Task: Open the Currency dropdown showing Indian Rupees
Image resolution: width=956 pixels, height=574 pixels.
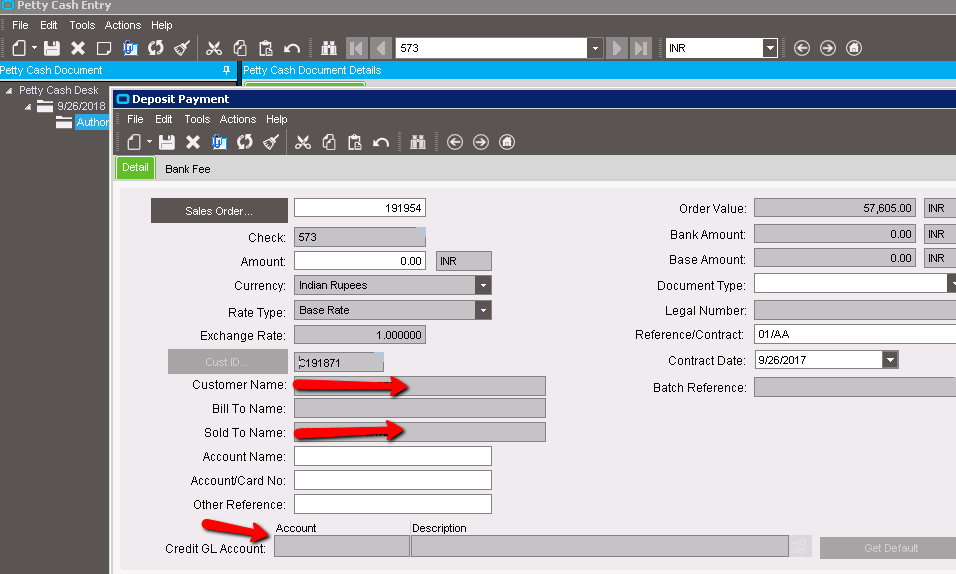Action: click(x=483, y=285)
